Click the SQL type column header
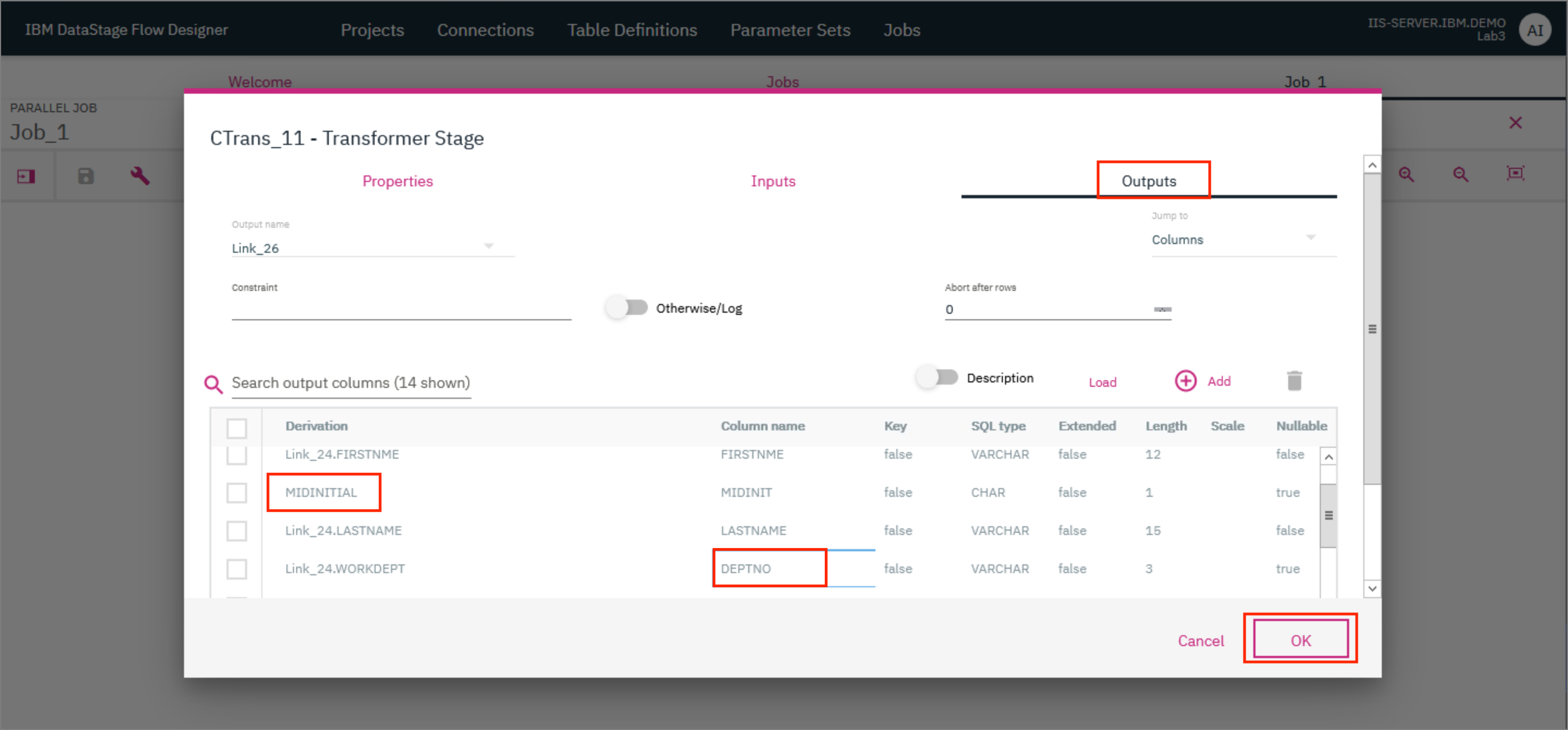 (x=997, y=426)
